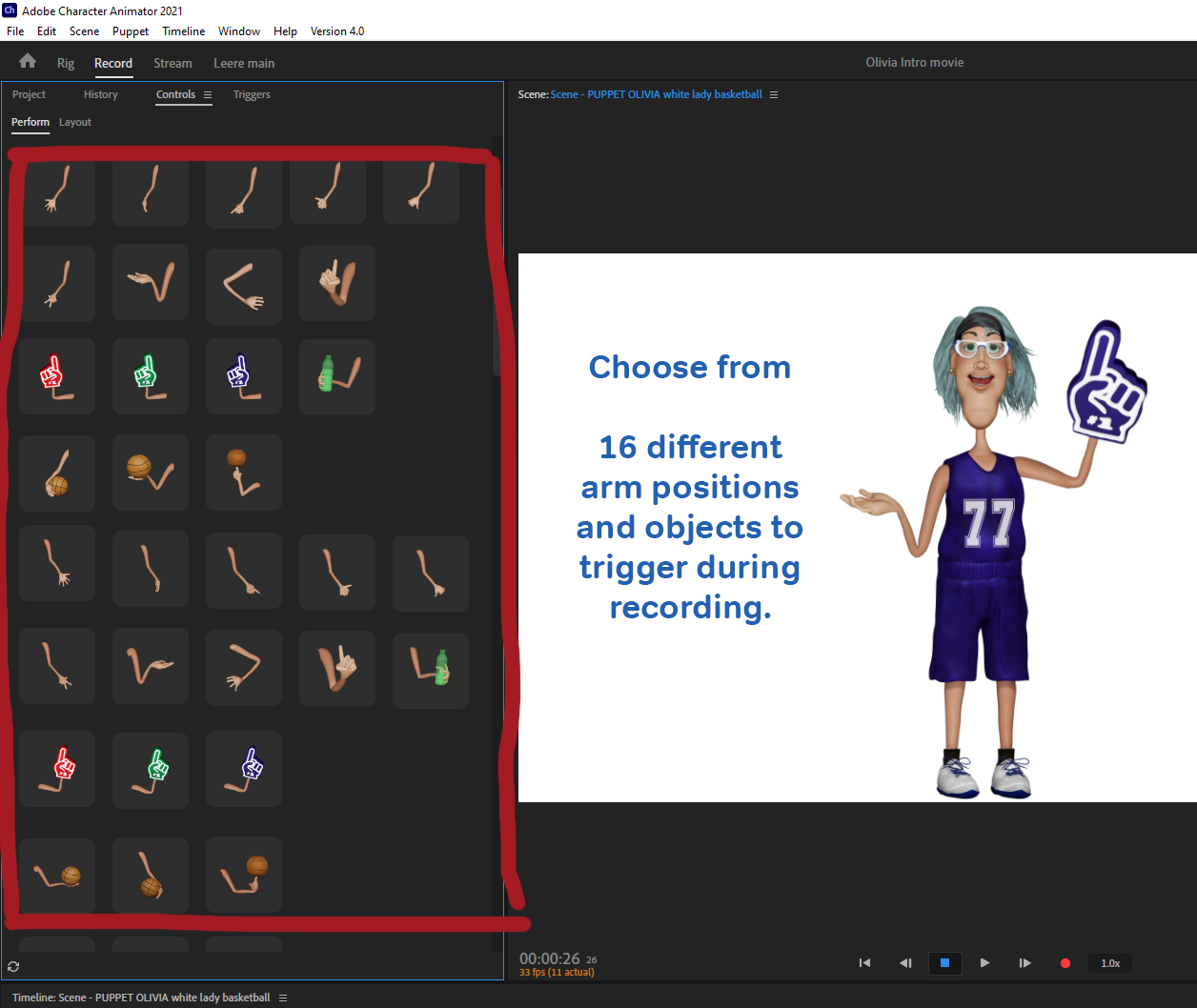This screenshot has width=1197, height=1008.
Task: Open the Timeline panel hamburger menu
Action: (283, 997)
